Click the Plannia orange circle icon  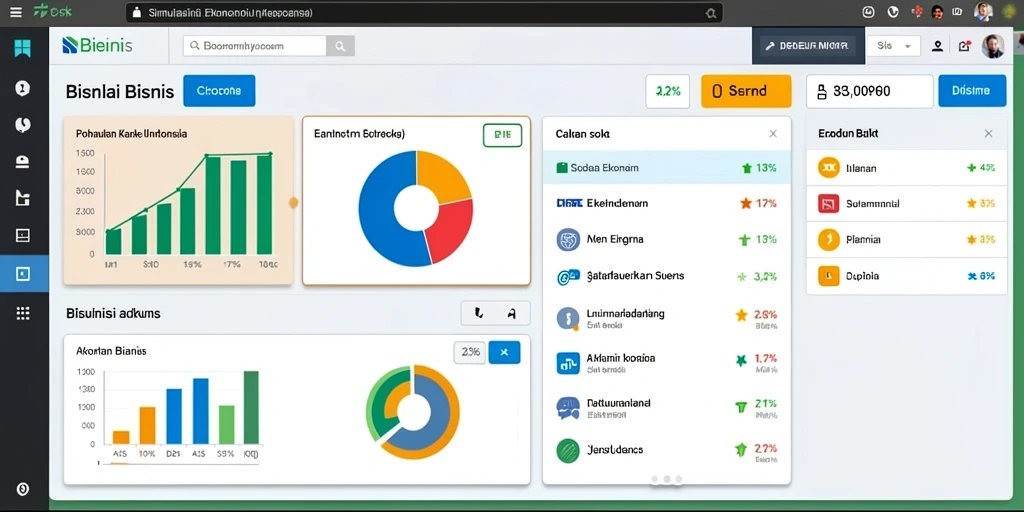tap(828, 240)
